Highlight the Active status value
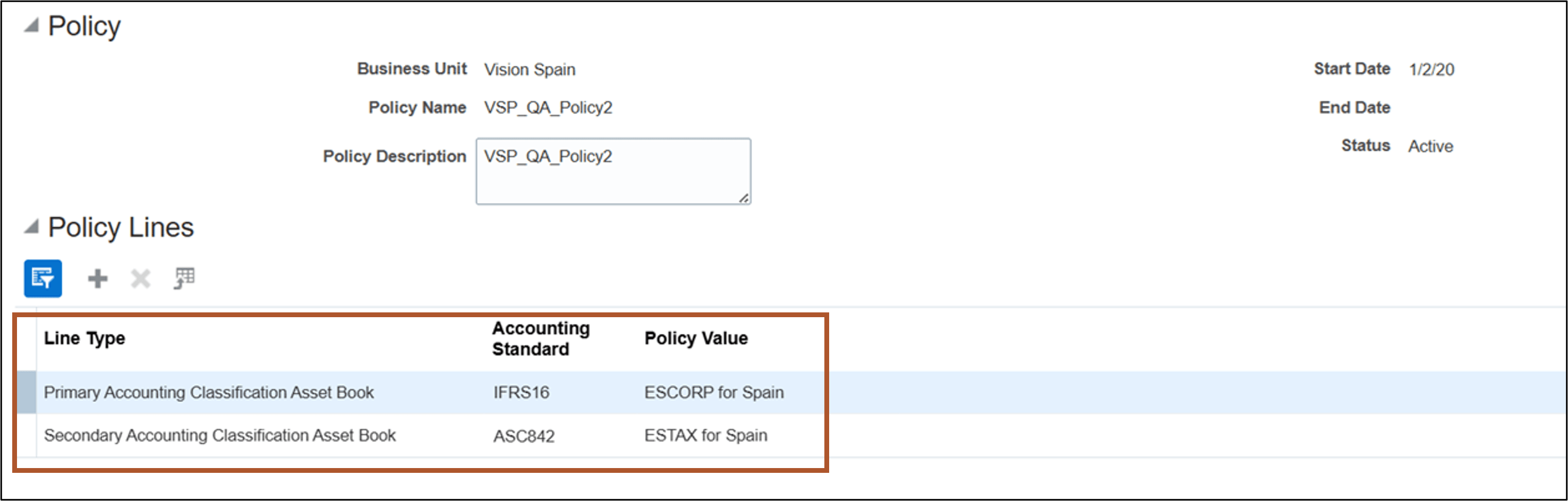The width and height of the screenshot is (1568, 501). (x=1430, y=146)
